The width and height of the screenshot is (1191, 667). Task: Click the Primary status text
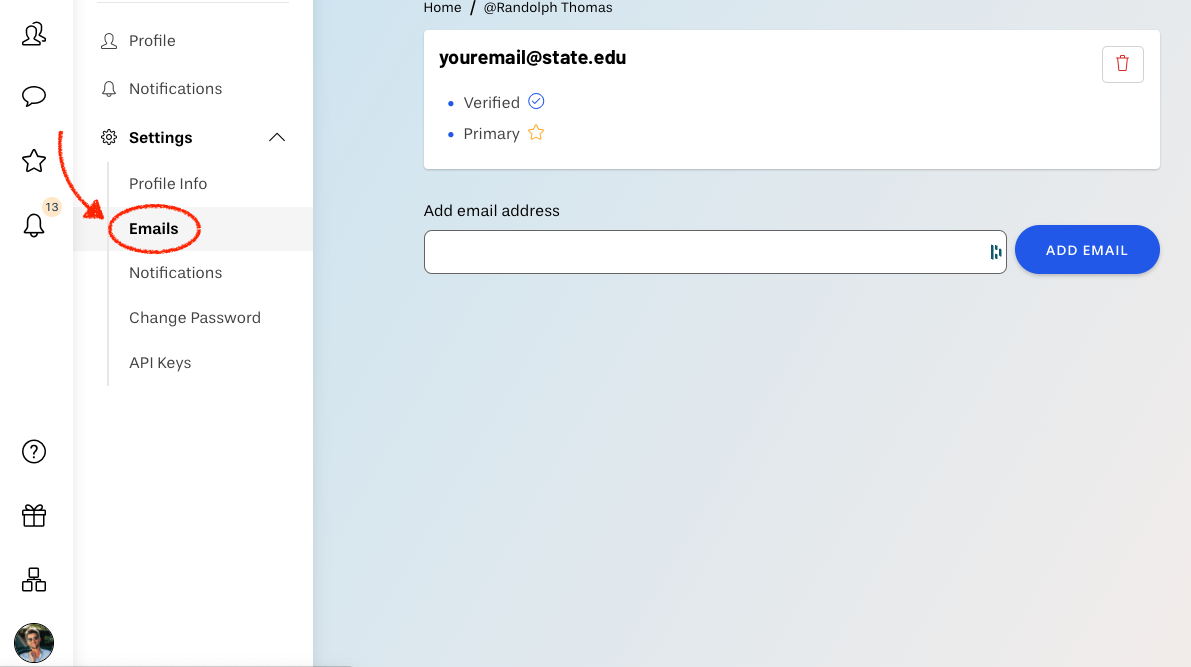(491, 134)
